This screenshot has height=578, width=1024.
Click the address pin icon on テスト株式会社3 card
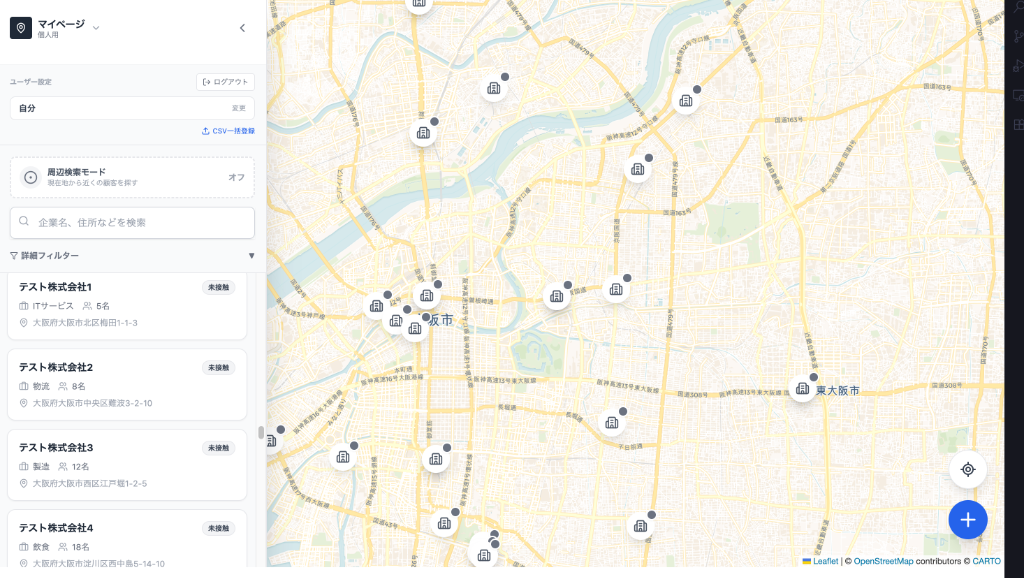pyautogui.click(x=22, y=483)
